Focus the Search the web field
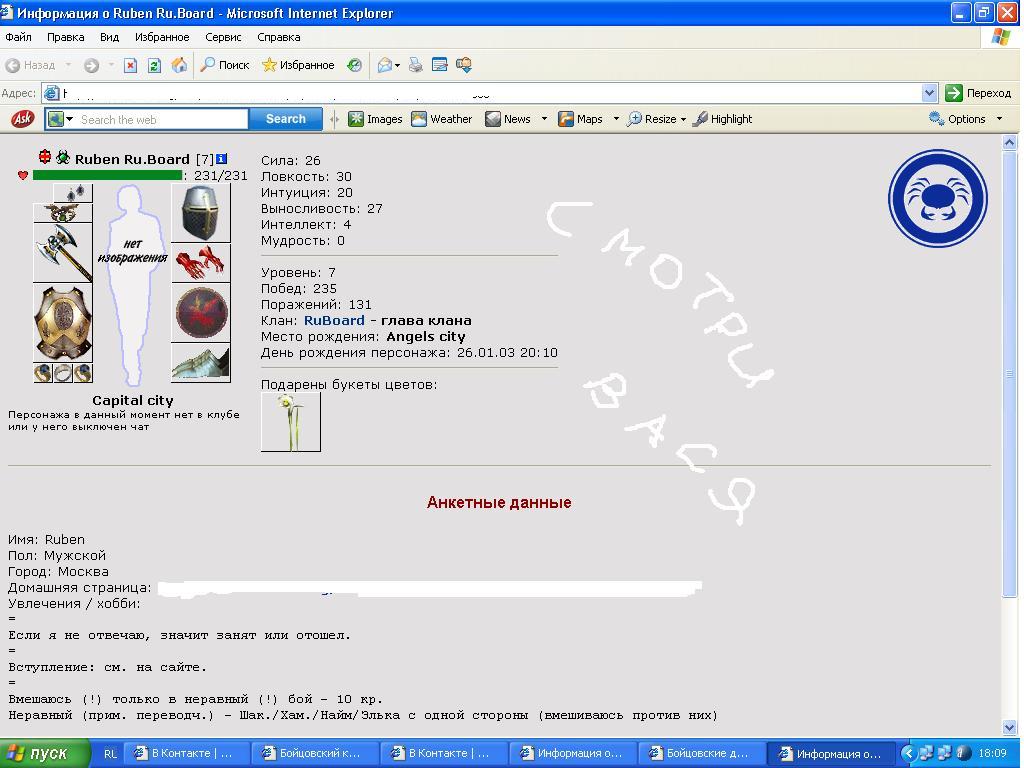 [x=162, y=120]
